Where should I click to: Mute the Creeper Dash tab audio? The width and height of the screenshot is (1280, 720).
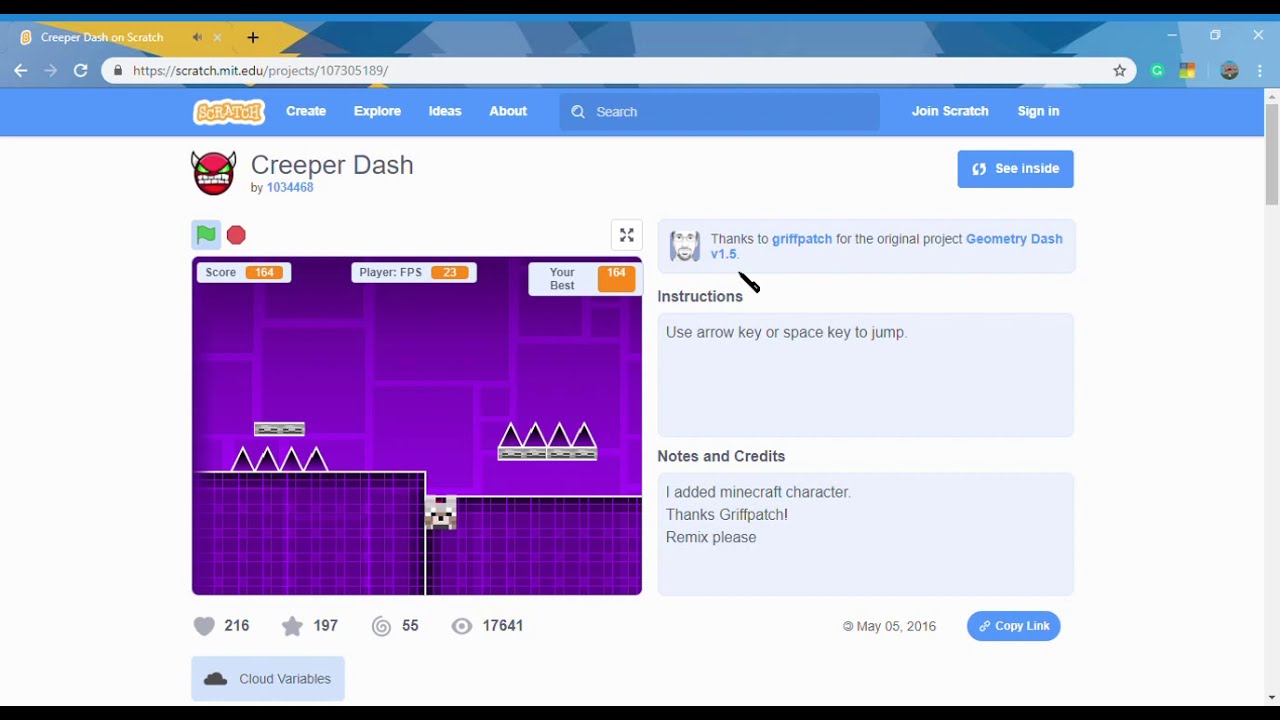point(197,38)
